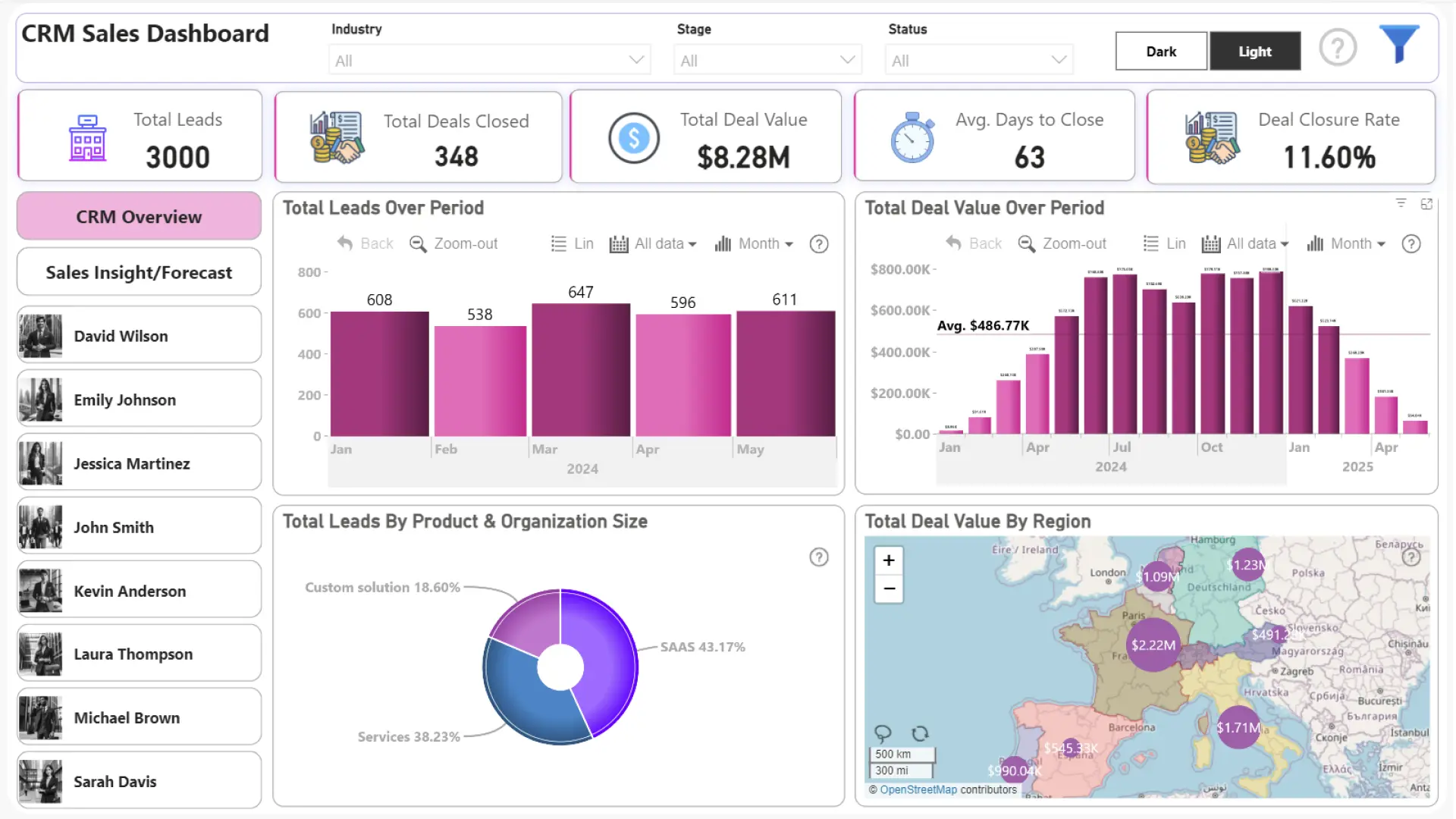The height and width of the screenshot is (819, 1456).
Task: Click the lasso select icon on the map
Action: 883,733
